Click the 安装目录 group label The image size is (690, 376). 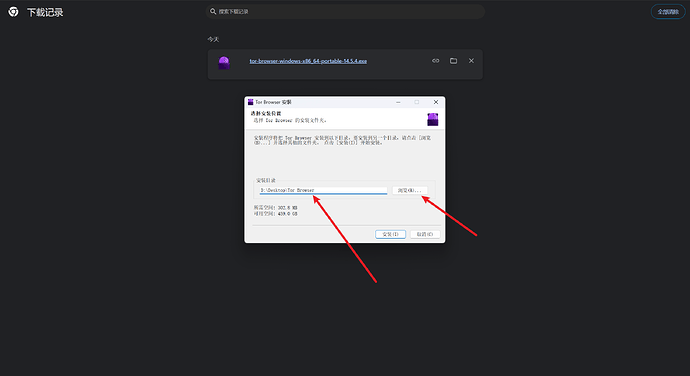point(266,181)
